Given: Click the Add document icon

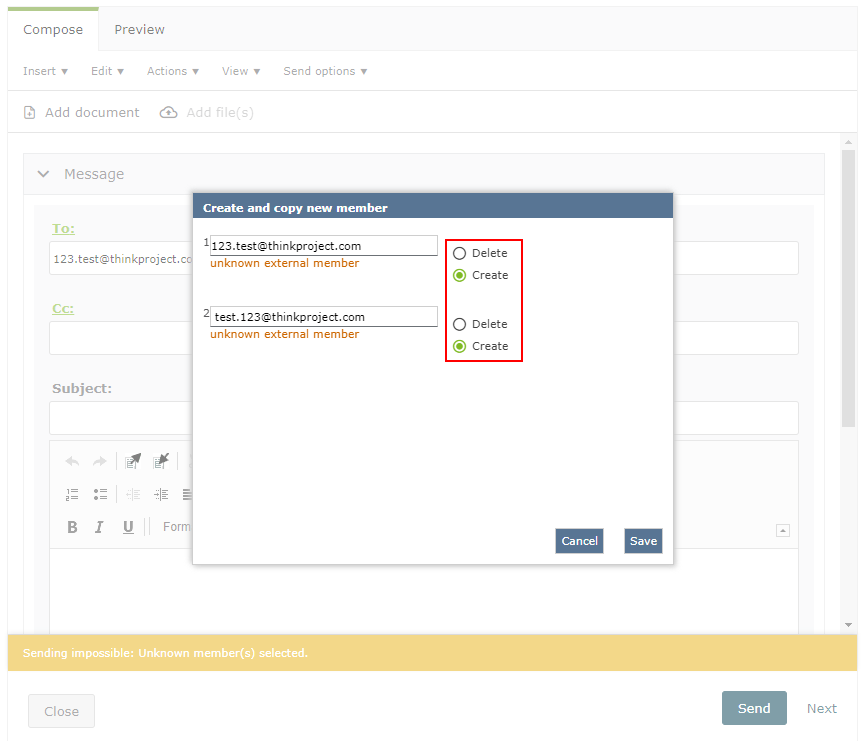Looking at the screenshot, I should coord(30,113).
